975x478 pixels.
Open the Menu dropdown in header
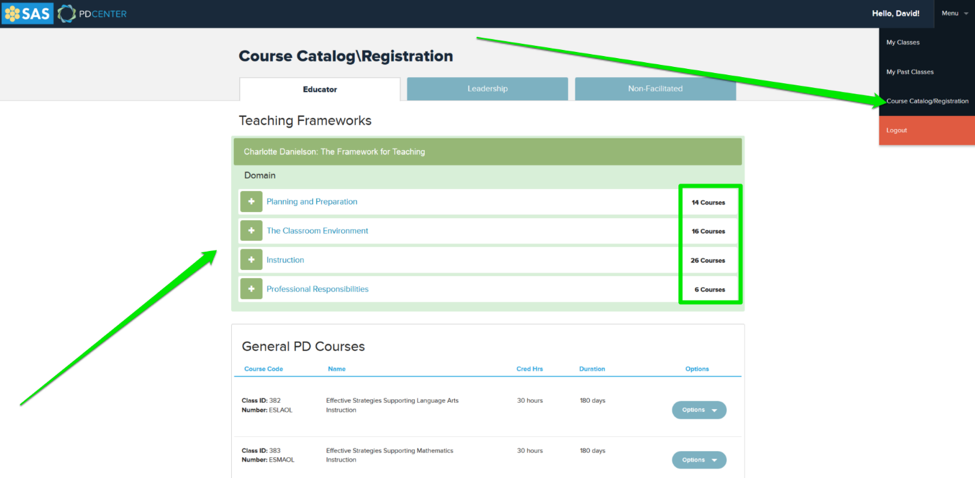(954, 14)
